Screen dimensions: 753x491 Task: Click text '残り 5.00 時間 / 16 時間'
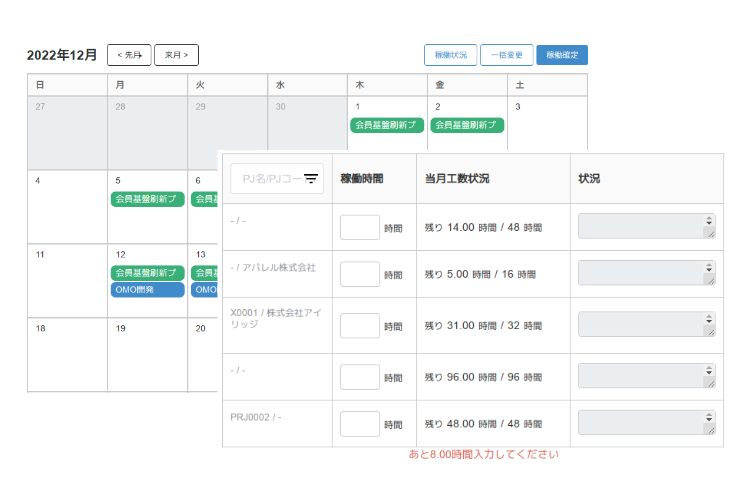point(480,274)
